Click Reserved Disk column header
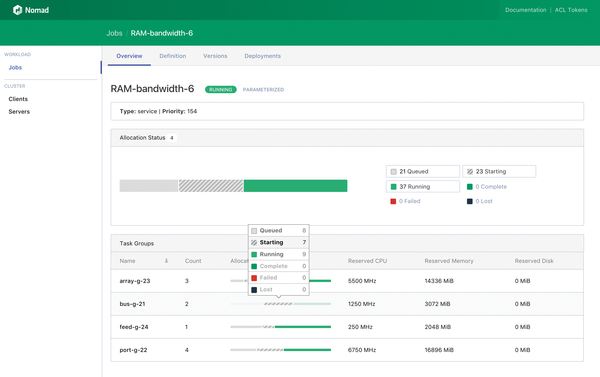This screenshot has height=377, width=600. pyautogui.click(x=534, y=261)
